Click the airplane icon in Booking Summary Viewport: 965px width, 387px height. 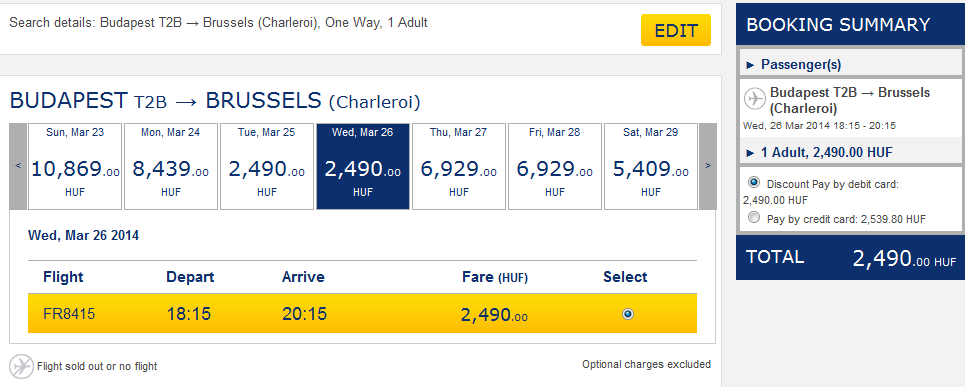point(755,98)
